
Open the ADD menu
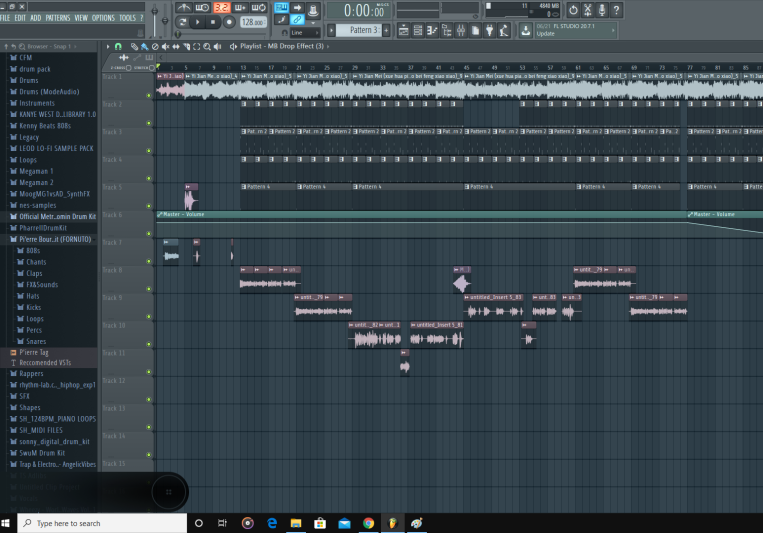pyautogui.click(x=36, y=18)
